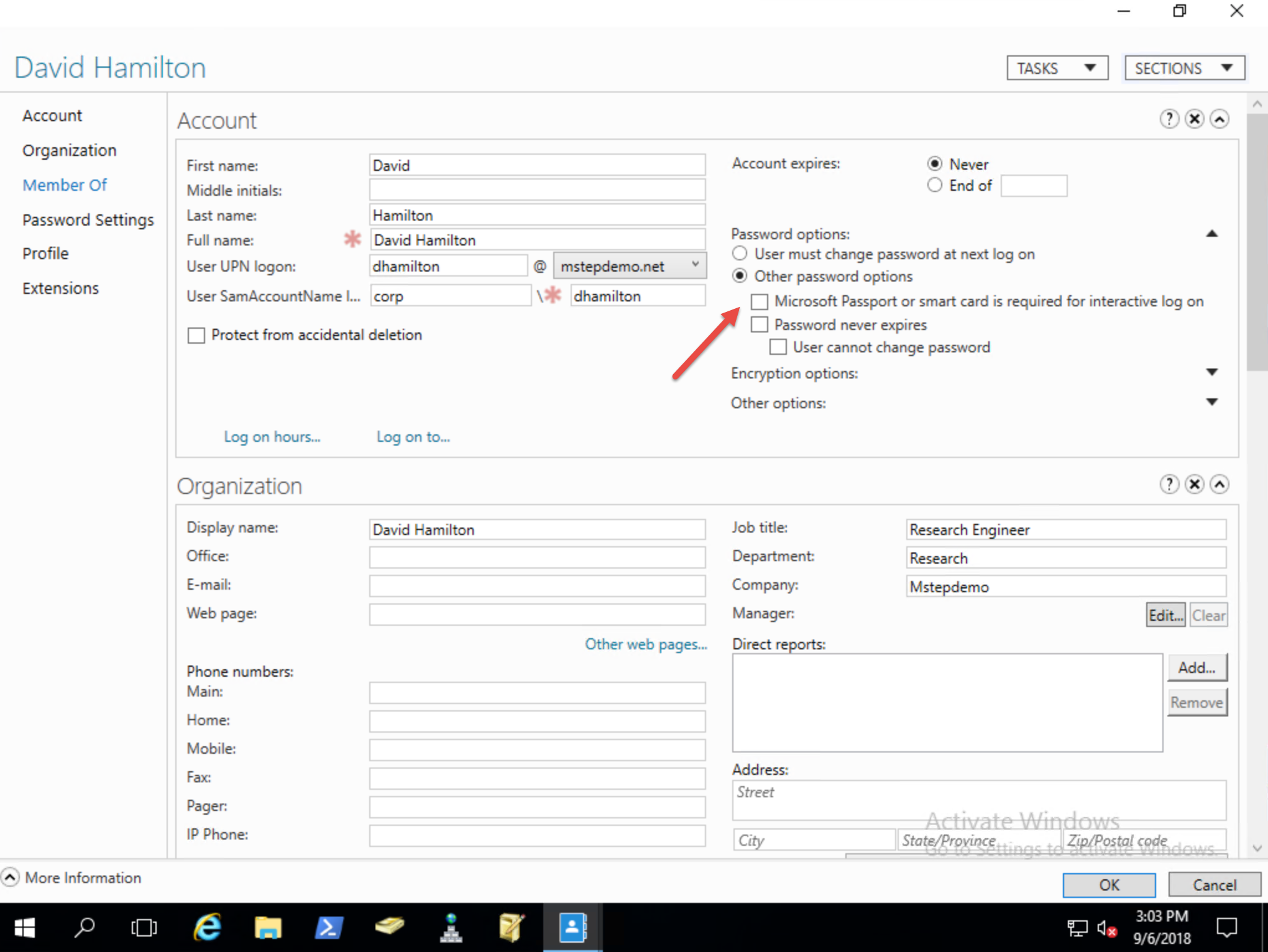Open the TASKS dropdown
Viewport: 1268px width, 952px height.
(x=1057, y=68)
